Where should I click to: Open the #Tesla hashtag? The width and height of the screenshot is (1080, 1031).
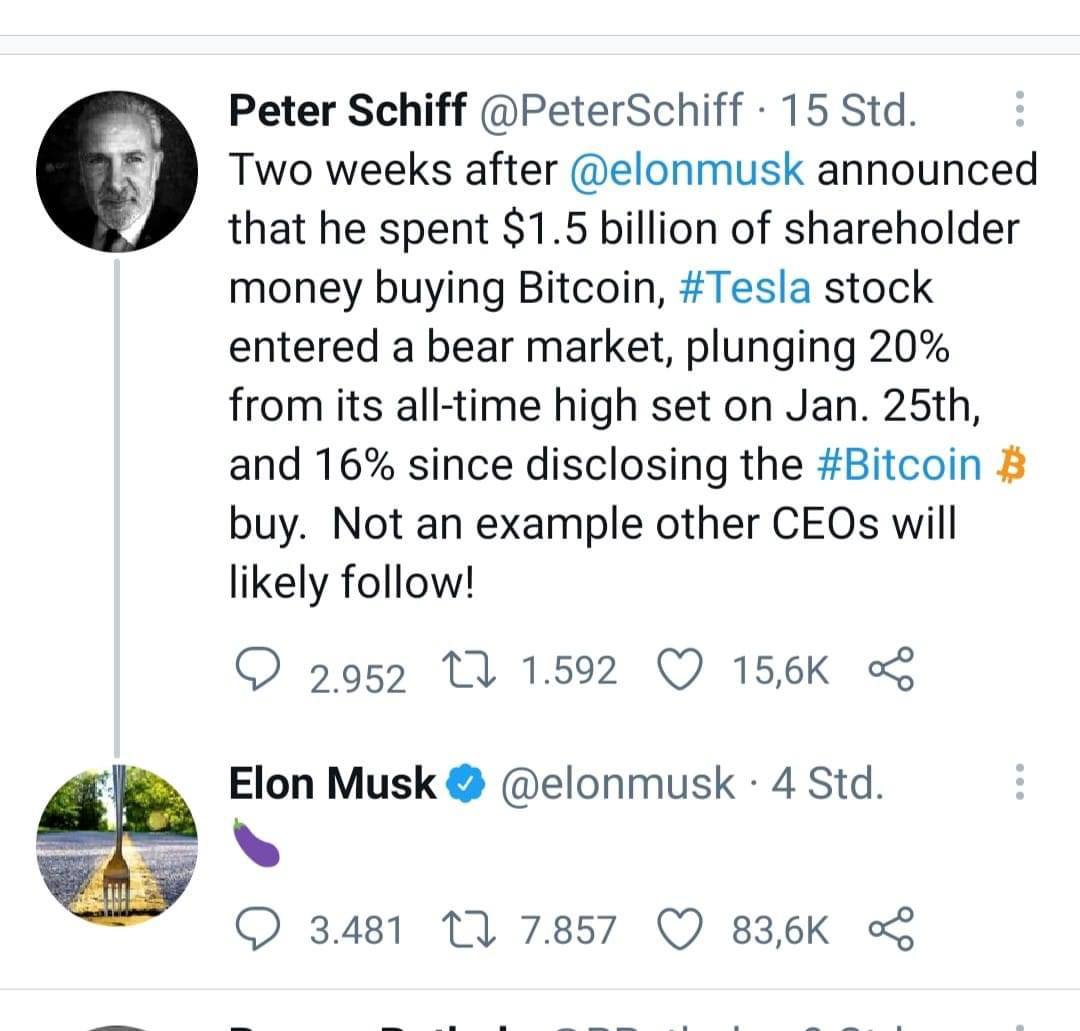(x=744, y=288)
